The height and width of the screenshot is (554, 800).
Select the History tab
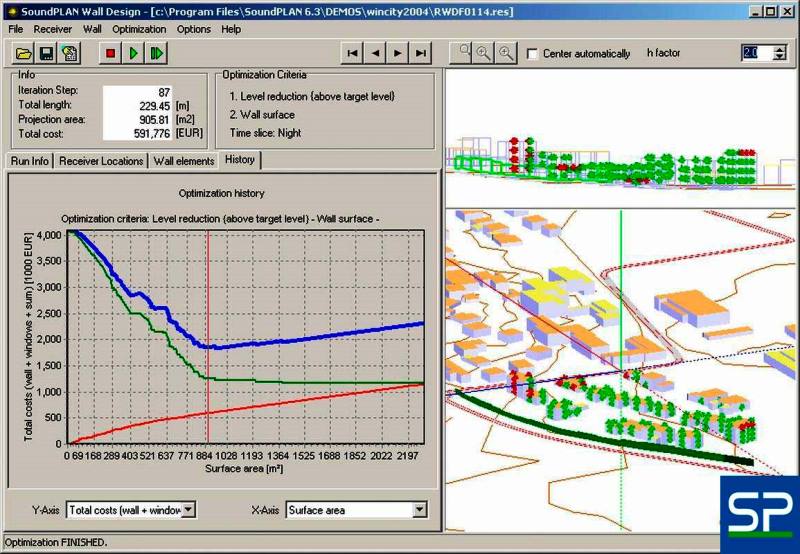pos(240,160)
